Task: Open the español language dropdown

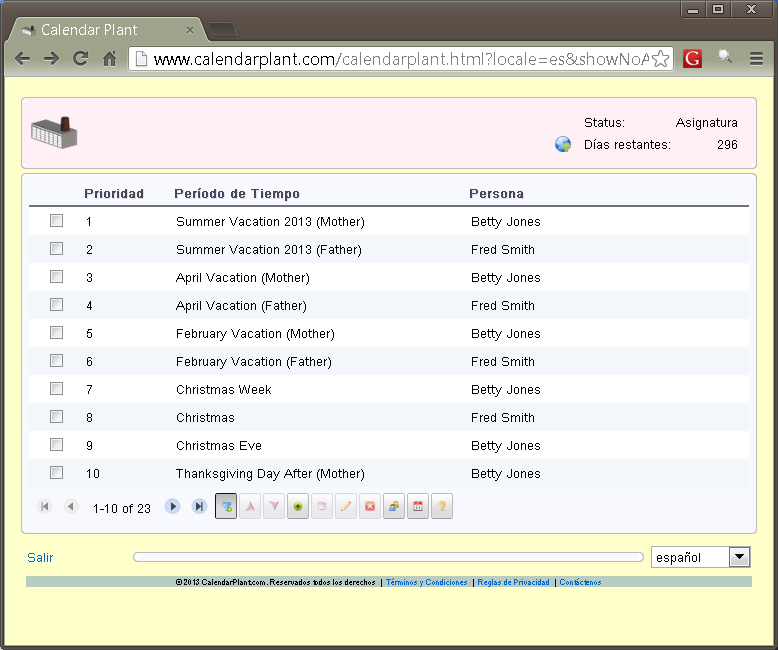Action: coord(739,557)
